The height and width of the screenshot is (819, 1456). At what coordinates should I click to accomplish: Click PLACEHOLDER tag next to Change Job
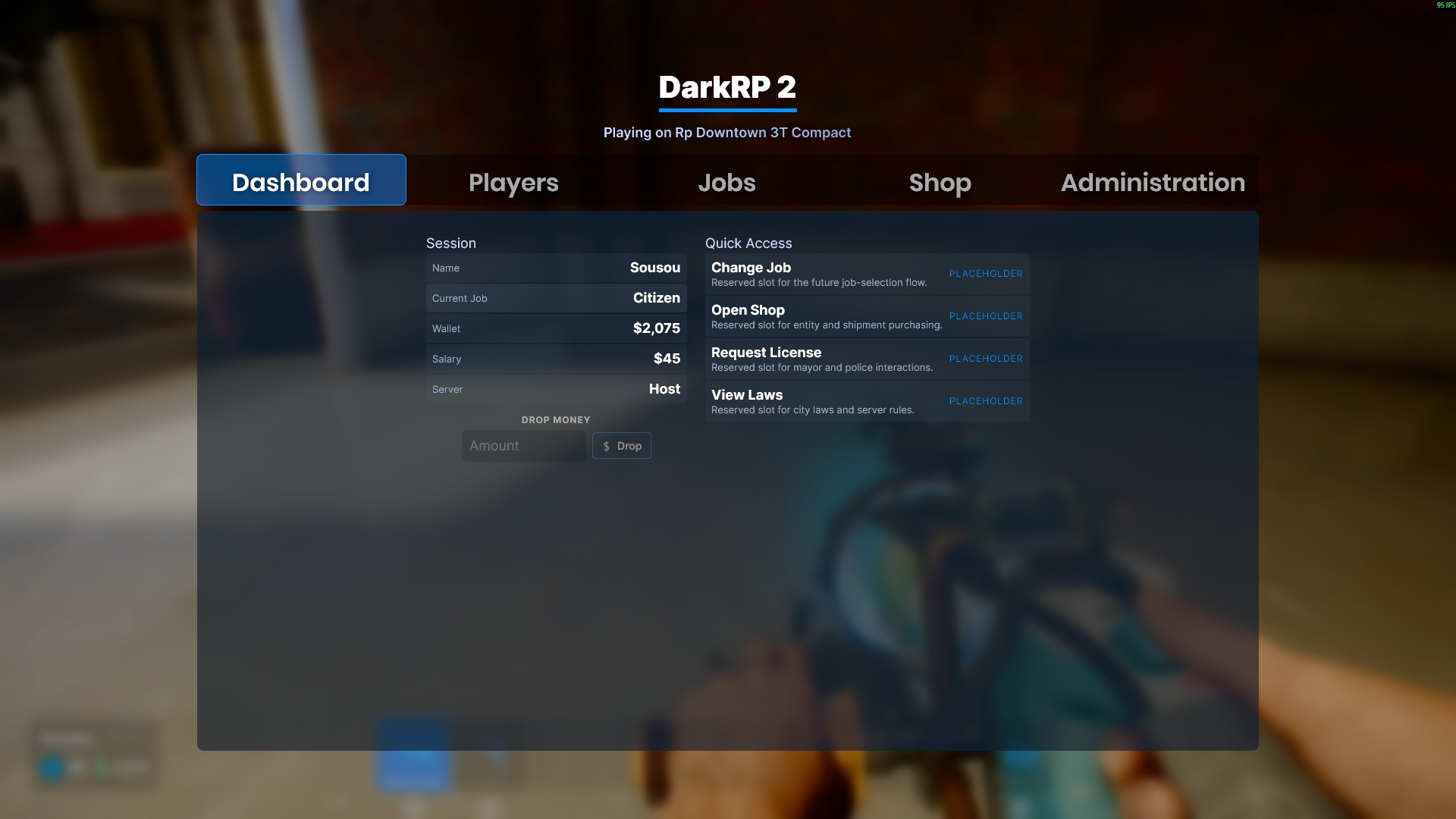click(985, 274)
